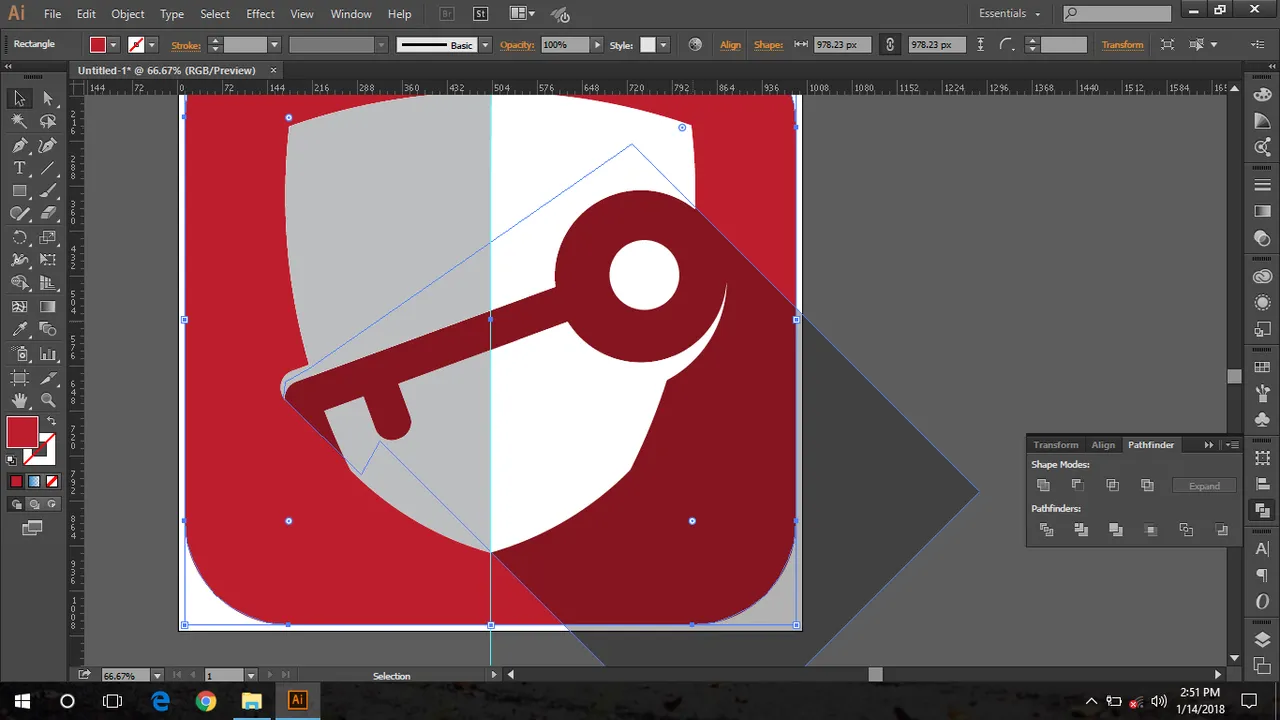
Task: Choose the Gradient tool
Action: tap(47, 307)
